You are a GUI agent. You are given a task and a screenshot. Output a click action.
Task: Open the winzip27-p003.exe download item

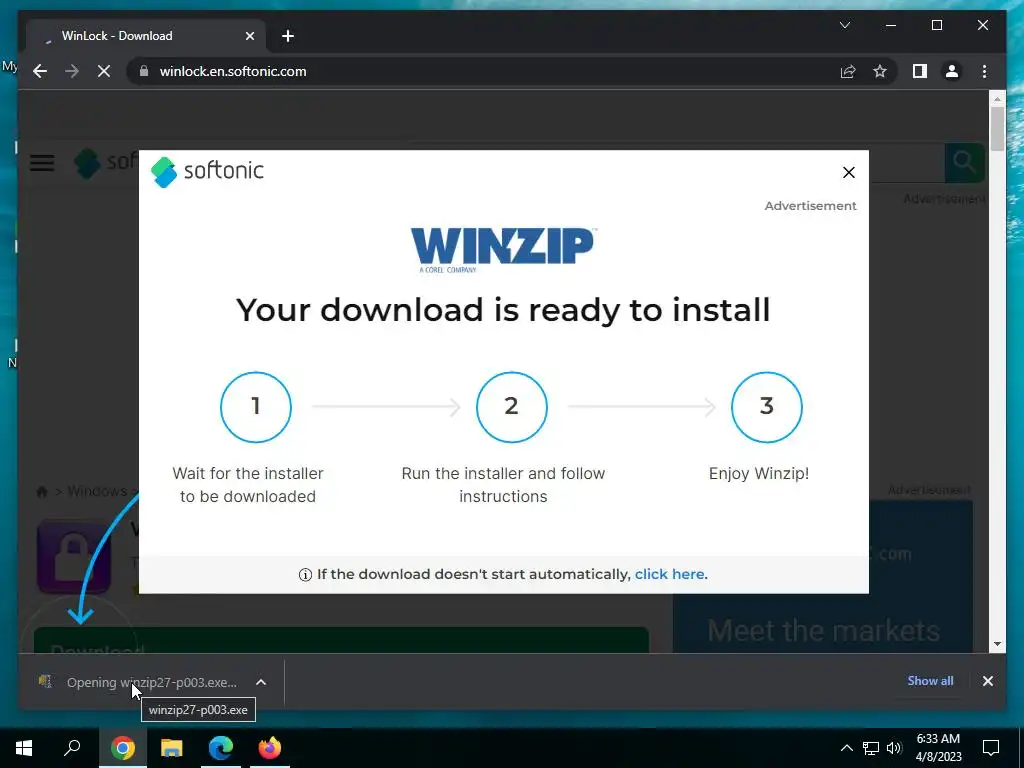pyautogui.click(x=152, y=682)
